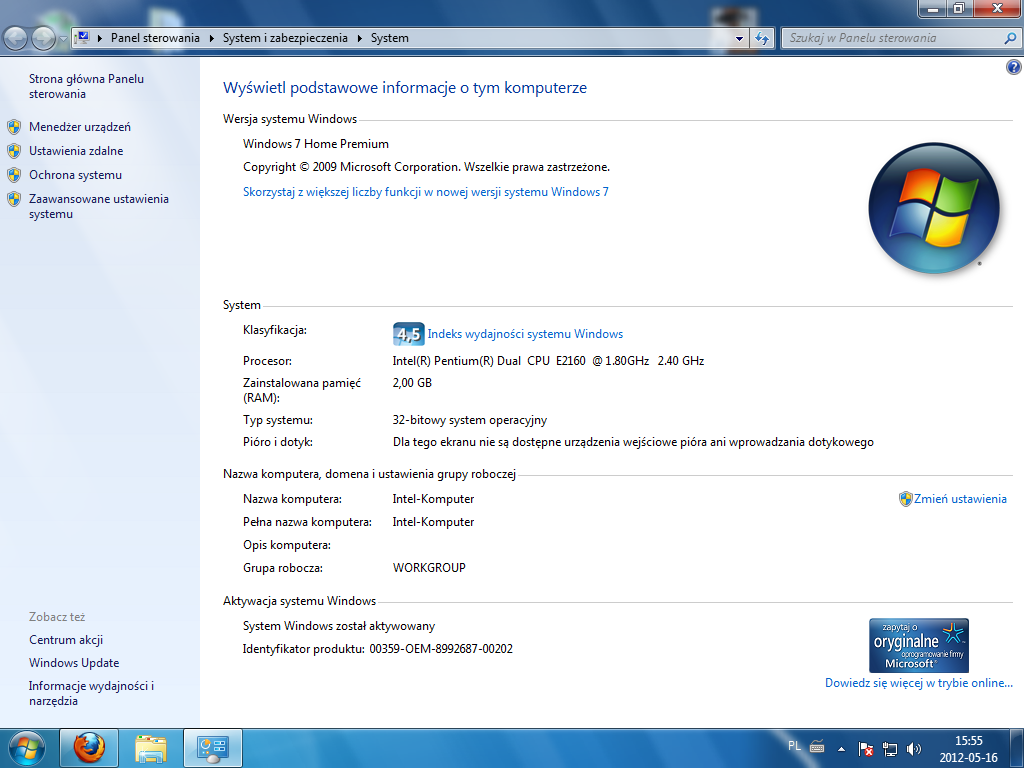Viewport: 1024px width, 768px height.
Task: Open Indeks wydajności systemu Windows
Action: tap(525, 334)
